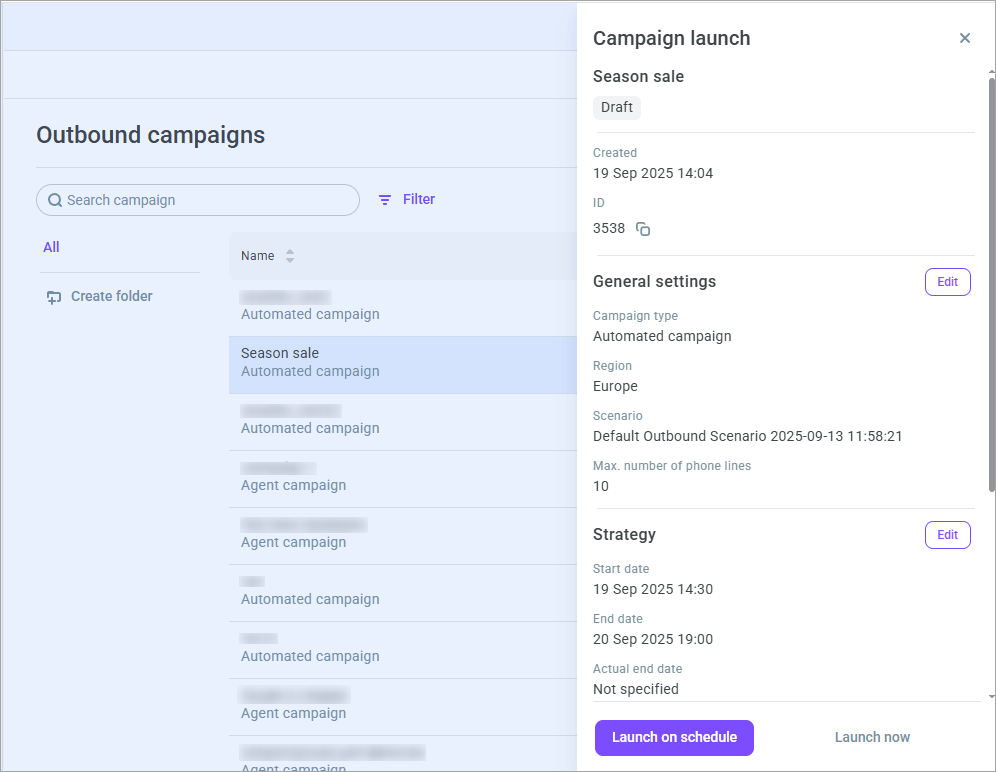The image size is (996, 772).
Task: Click the Default Outbound Scenario value
Action: point(748,437)
